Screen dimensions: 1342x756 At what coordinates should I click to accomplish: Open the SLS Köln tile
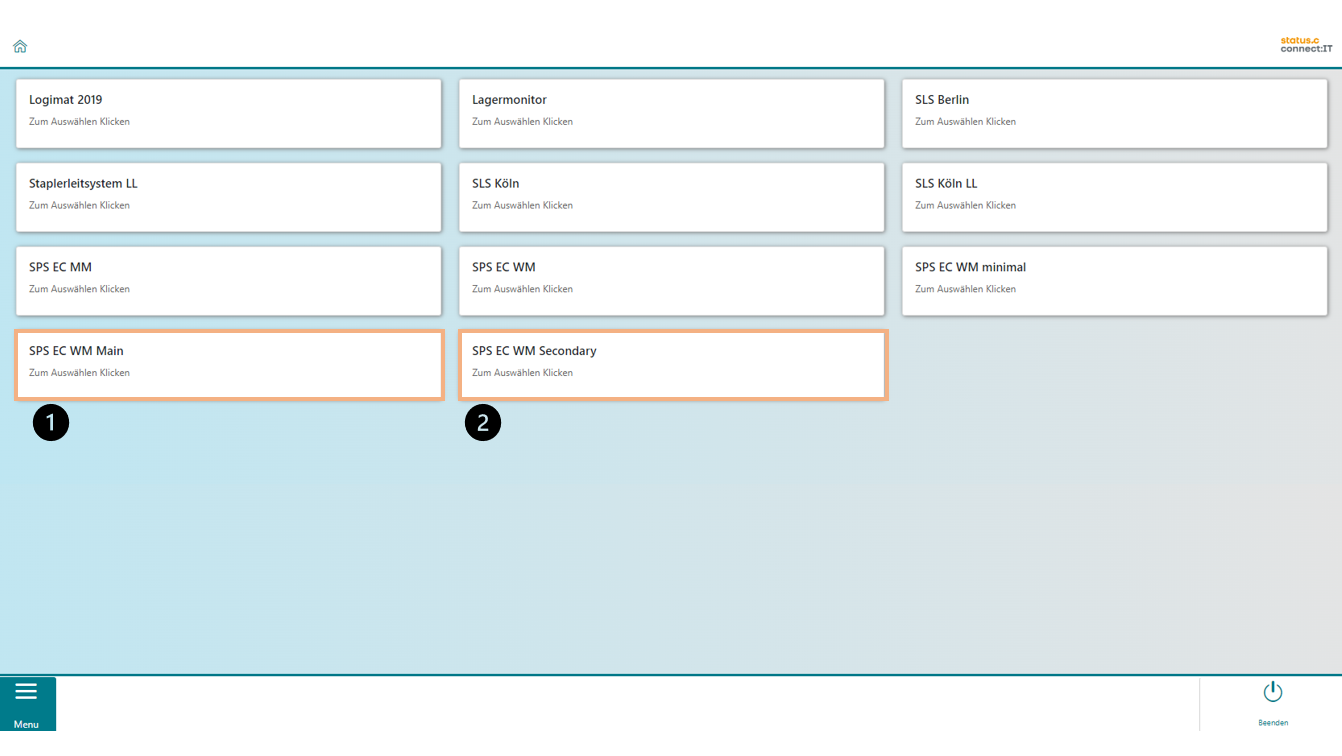(x=671, y=197)
